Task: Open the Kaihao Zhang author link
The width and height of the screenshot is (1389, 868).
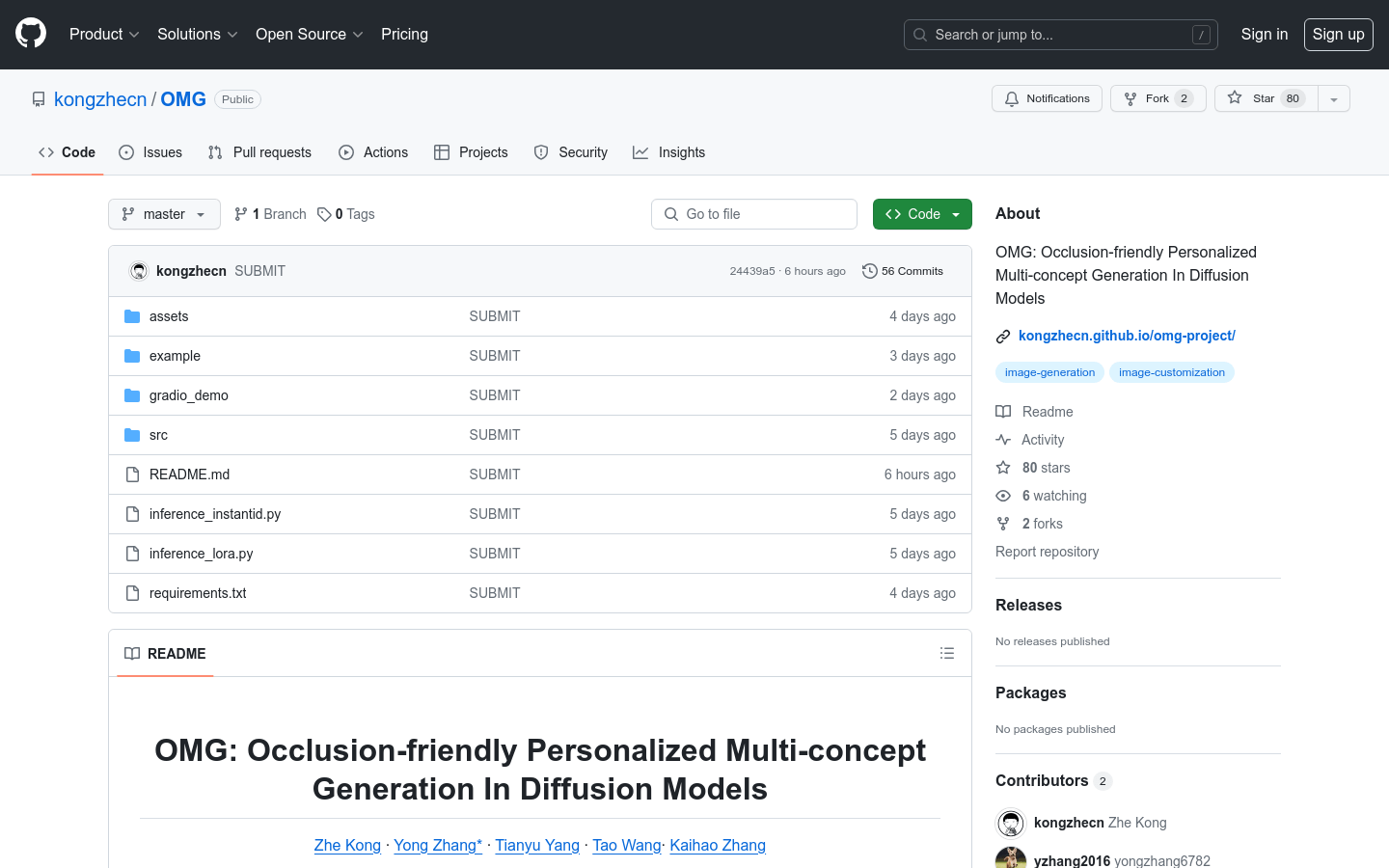Action: [718, 845]
